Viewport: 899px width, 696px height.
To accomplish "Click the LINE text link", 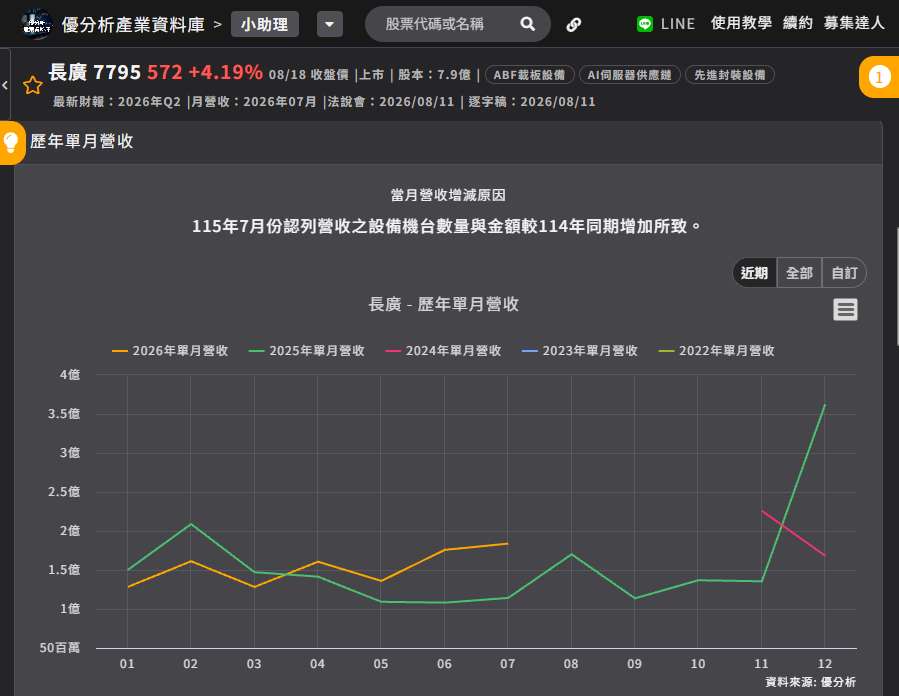I will tap(678, 24).
